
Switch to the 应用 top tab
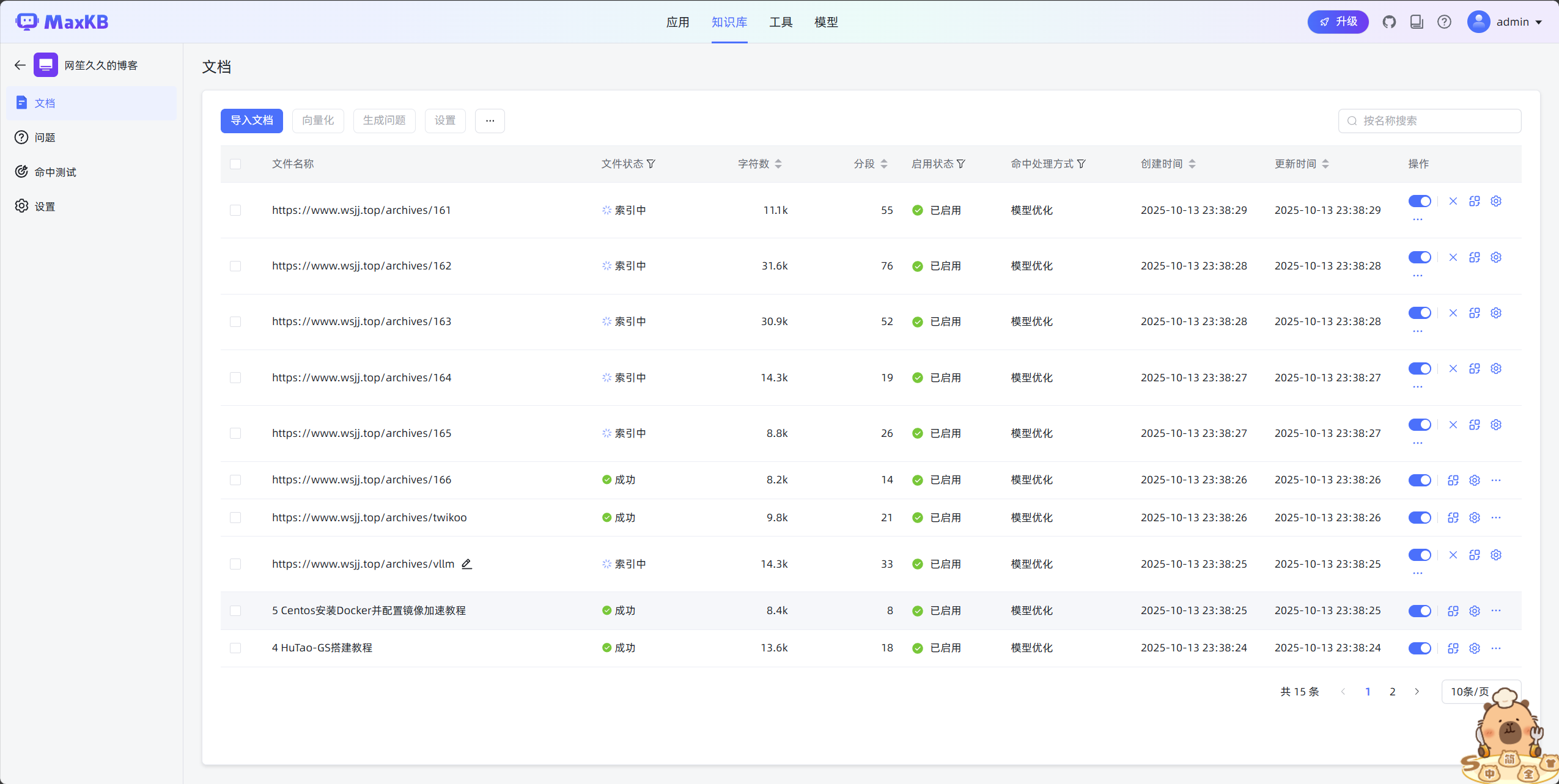tap(677, 22)
